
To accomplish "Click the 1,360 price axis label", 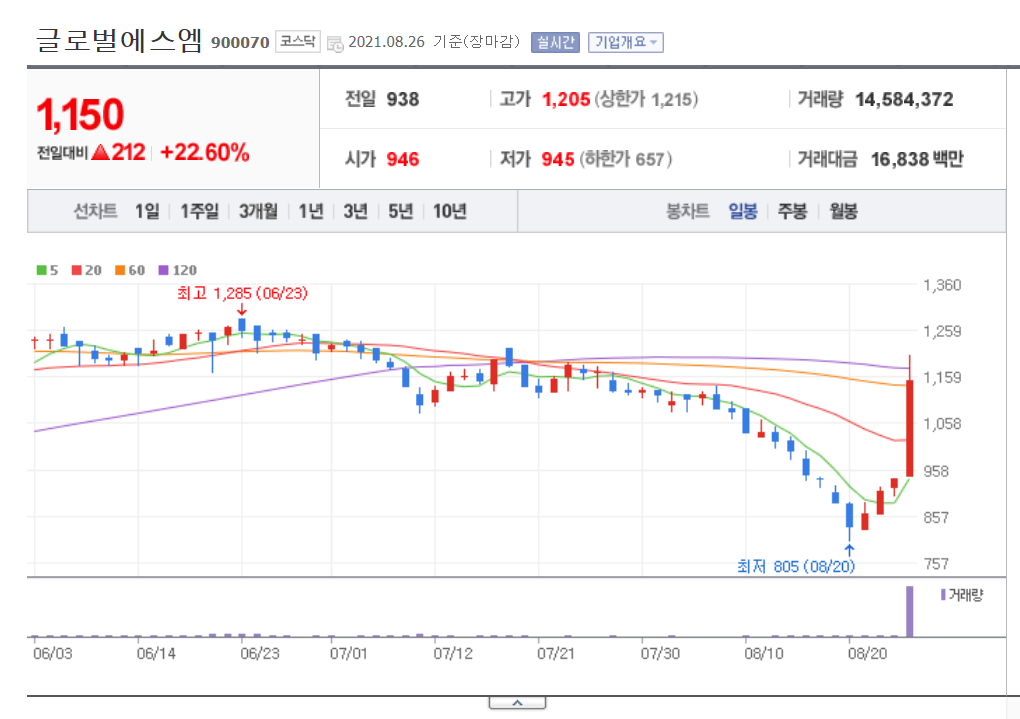I will pyautogui.click(x=942, y=285).
